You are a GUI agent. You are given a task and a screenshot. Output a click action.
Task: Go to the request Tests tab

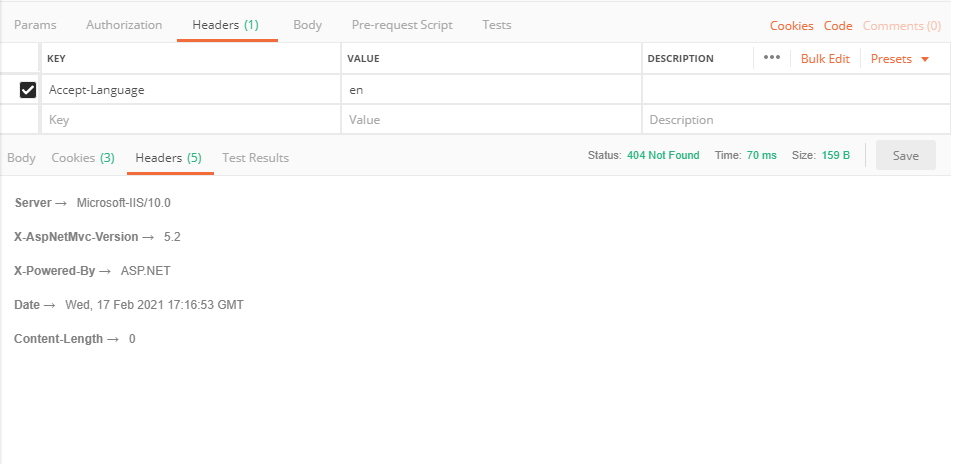[x=497, y=24]
